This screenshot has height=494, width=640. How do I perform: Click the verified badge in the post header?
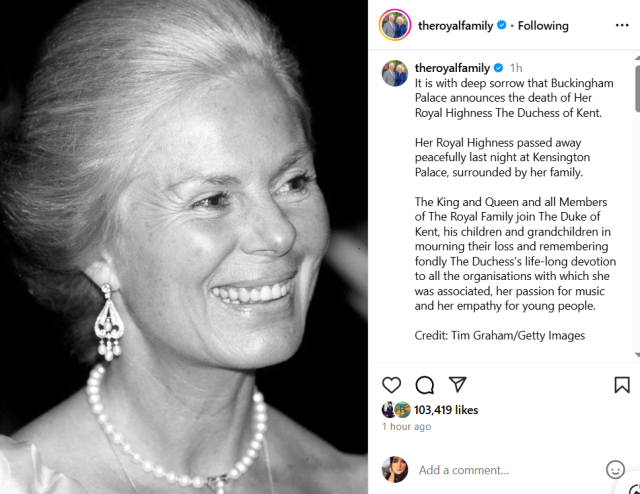(x=501, y=26)
